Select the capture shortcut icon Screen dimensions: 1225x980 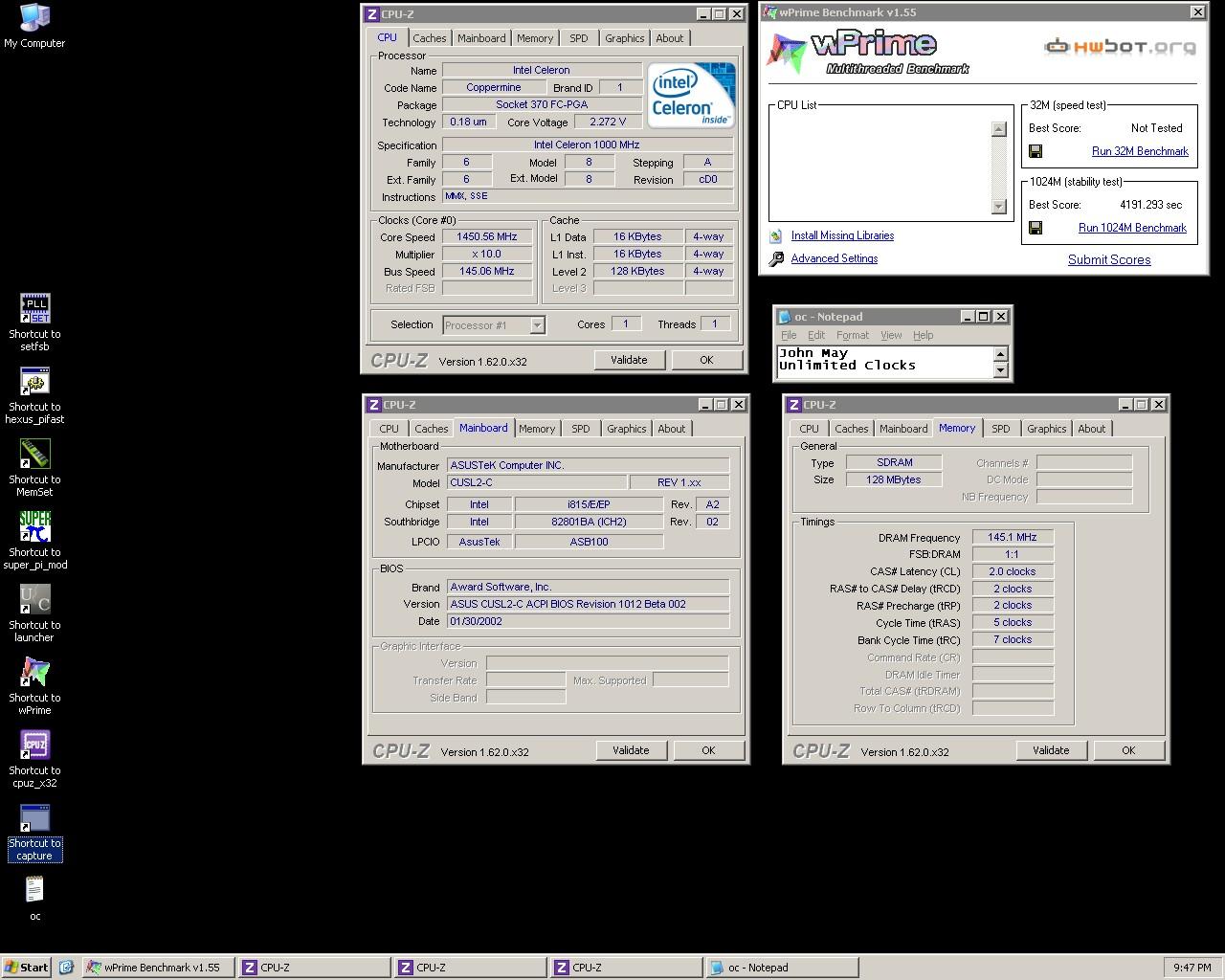(34, 817)
